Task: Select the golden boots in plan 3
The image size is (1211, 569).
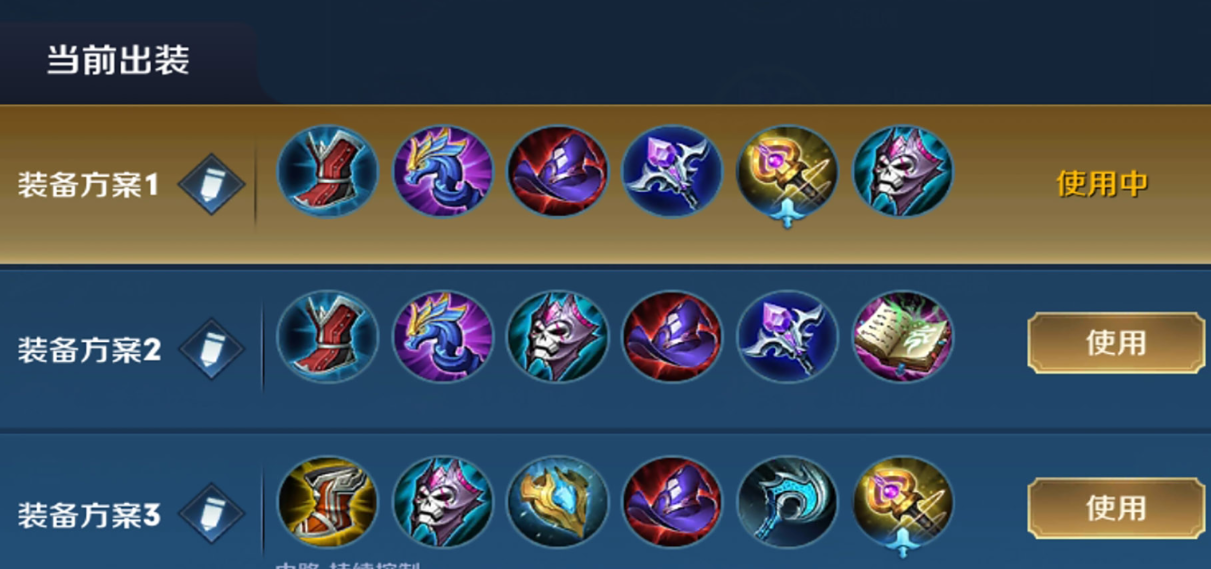Action: [x=327, y=503]
